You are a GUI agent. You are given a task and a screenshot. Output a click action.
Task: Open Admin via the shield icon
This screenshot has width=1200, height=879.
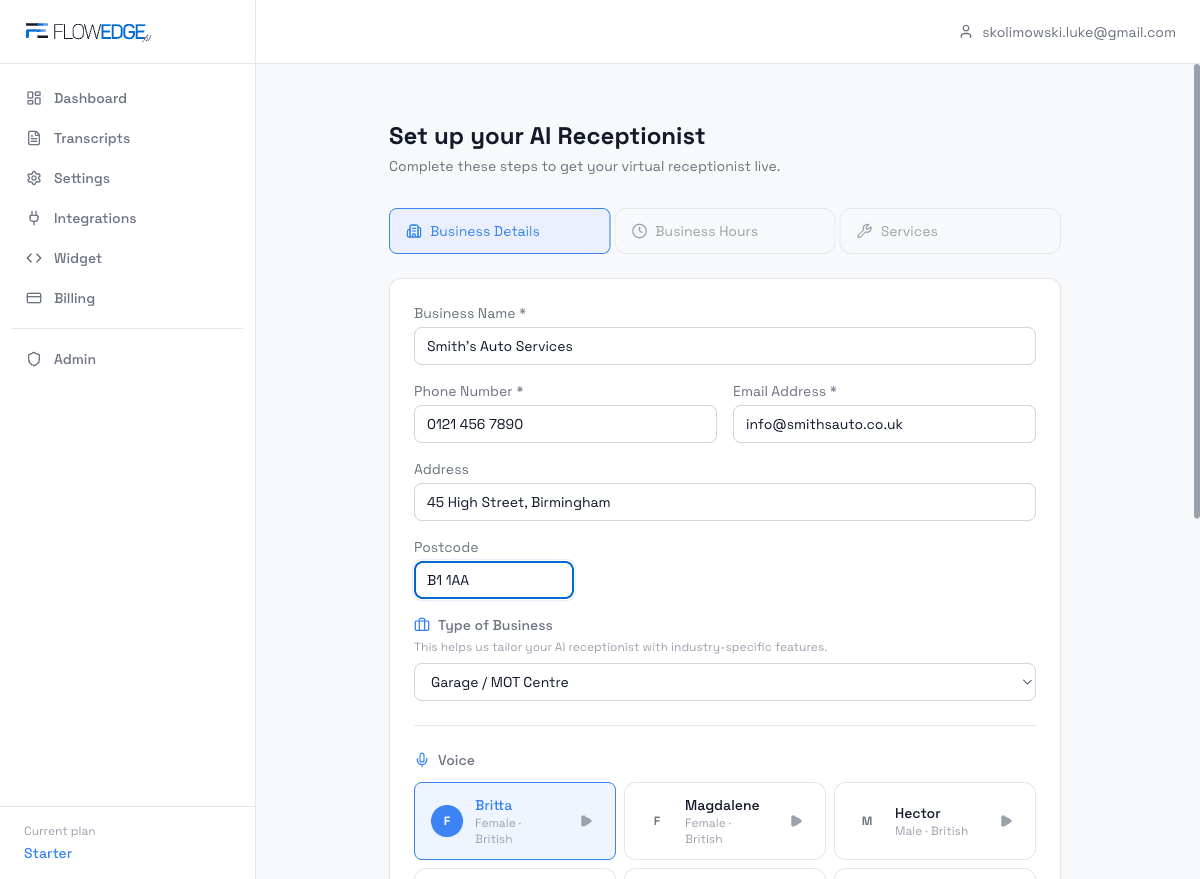[34, 359]
